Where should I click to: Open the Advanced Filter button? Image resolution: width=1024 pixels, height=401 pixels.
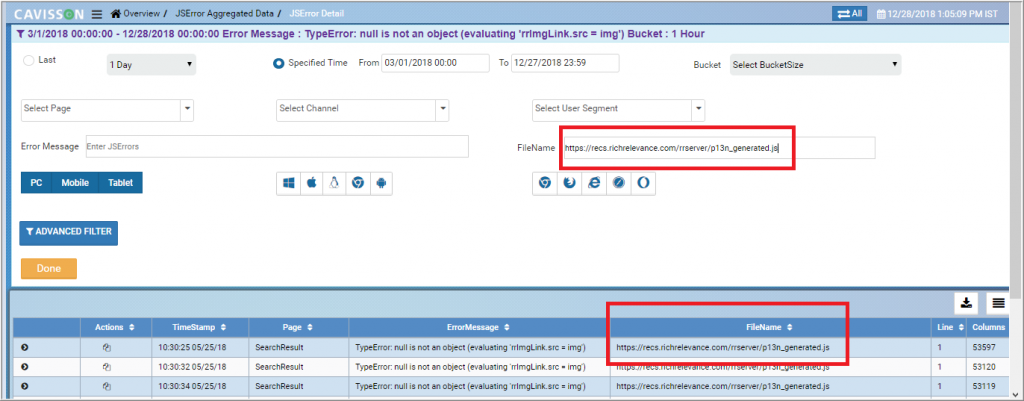point(69,232)
